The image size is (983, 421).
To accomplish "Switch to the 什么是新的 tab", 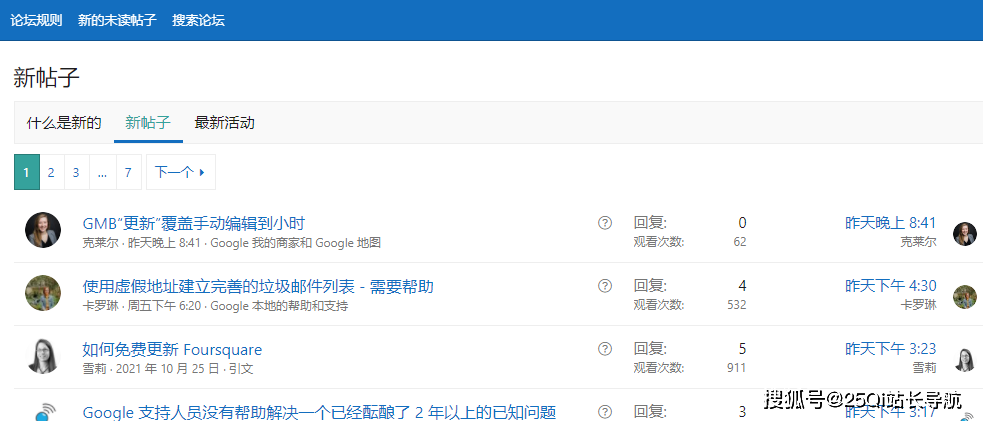I will pos(64,123).
